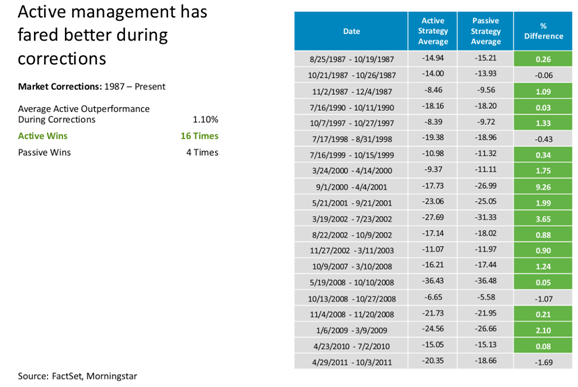
Task: Click the slide title about active management
Action: [112, 35]
